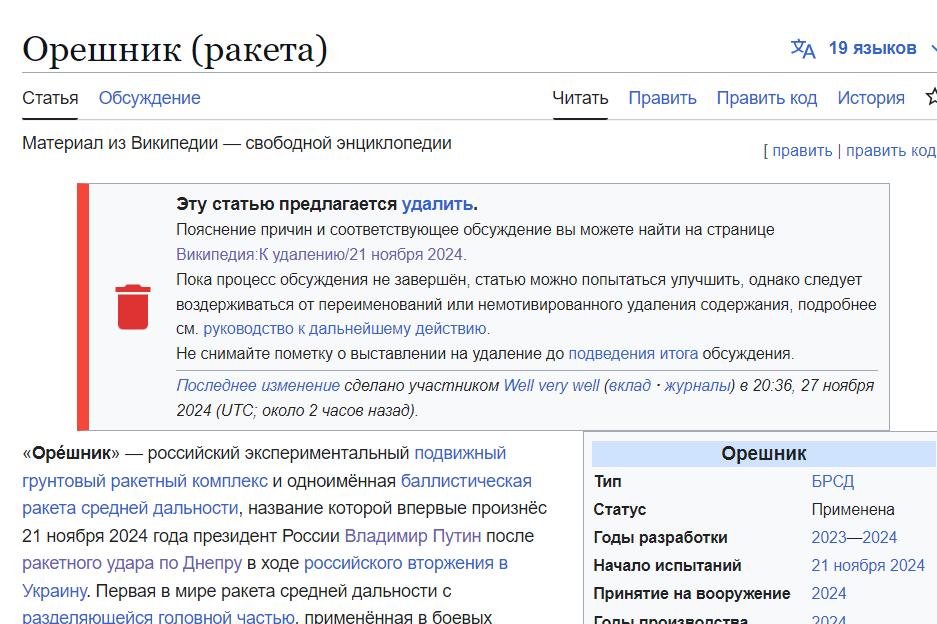Click the section 'править код' link
This screenshot has height=624, width=937.
pyautogui.click(x=891, y=151)
